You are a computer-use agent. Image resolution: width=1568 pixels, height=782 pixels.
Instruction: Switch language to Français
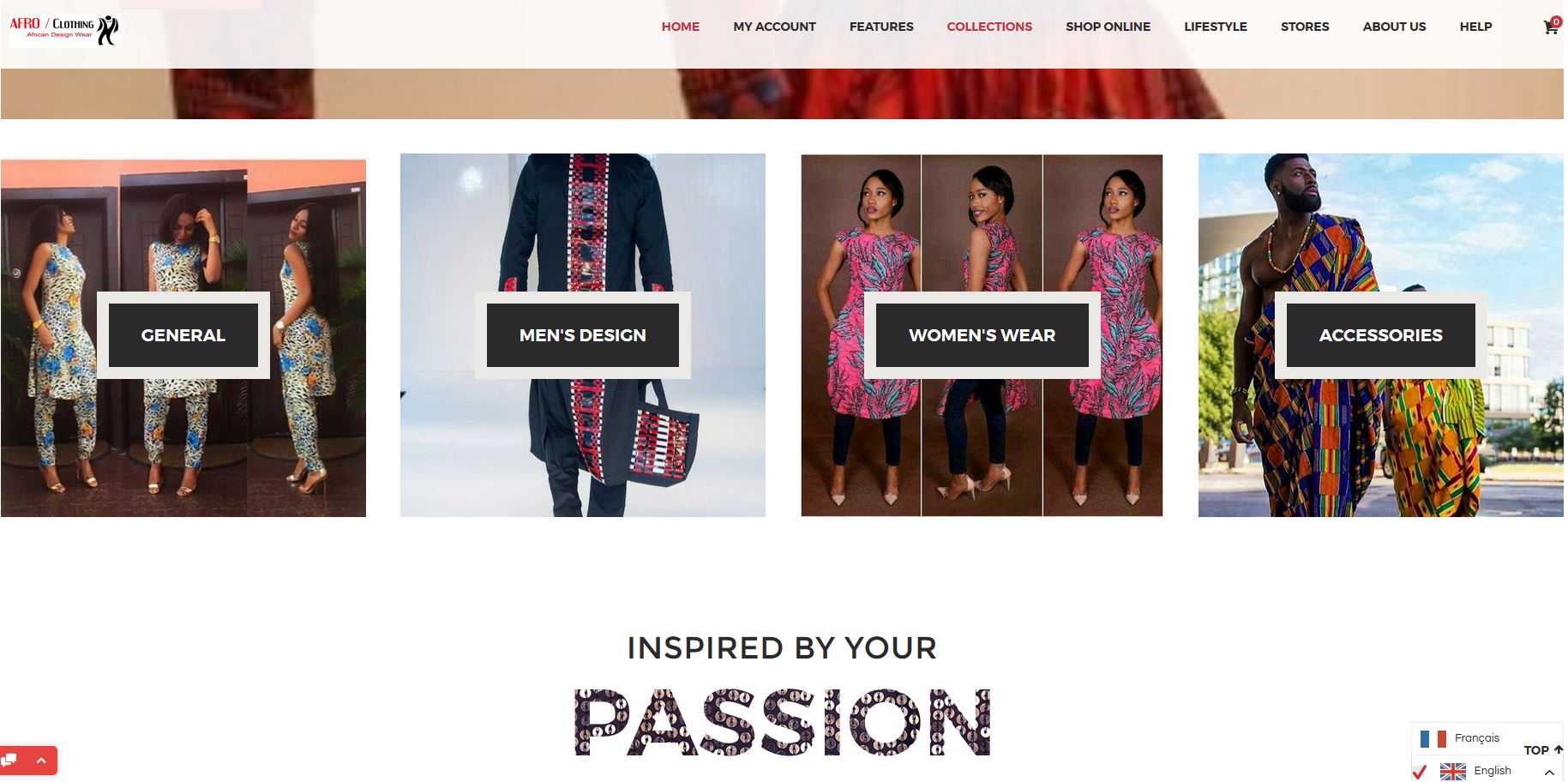pyautogui.click(x=1477, y=738)
